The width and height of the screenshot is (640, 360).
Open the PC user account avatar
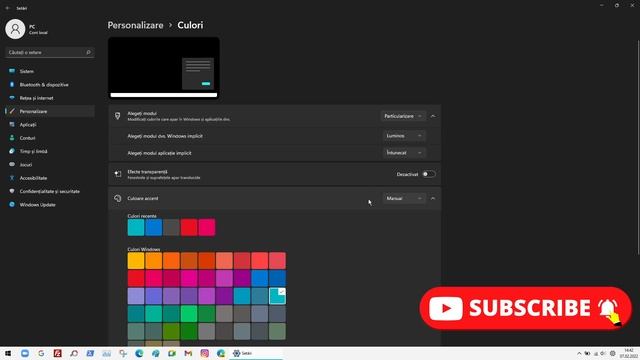point(15,29)
